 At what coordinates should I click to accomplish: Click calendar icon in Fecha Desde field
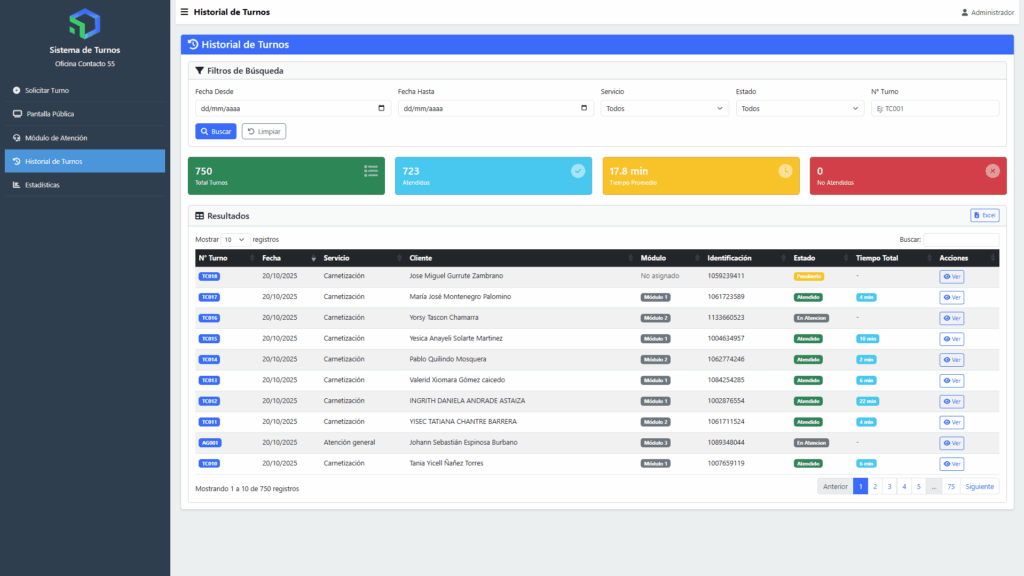pyautogui.click(x=381, y=108)
